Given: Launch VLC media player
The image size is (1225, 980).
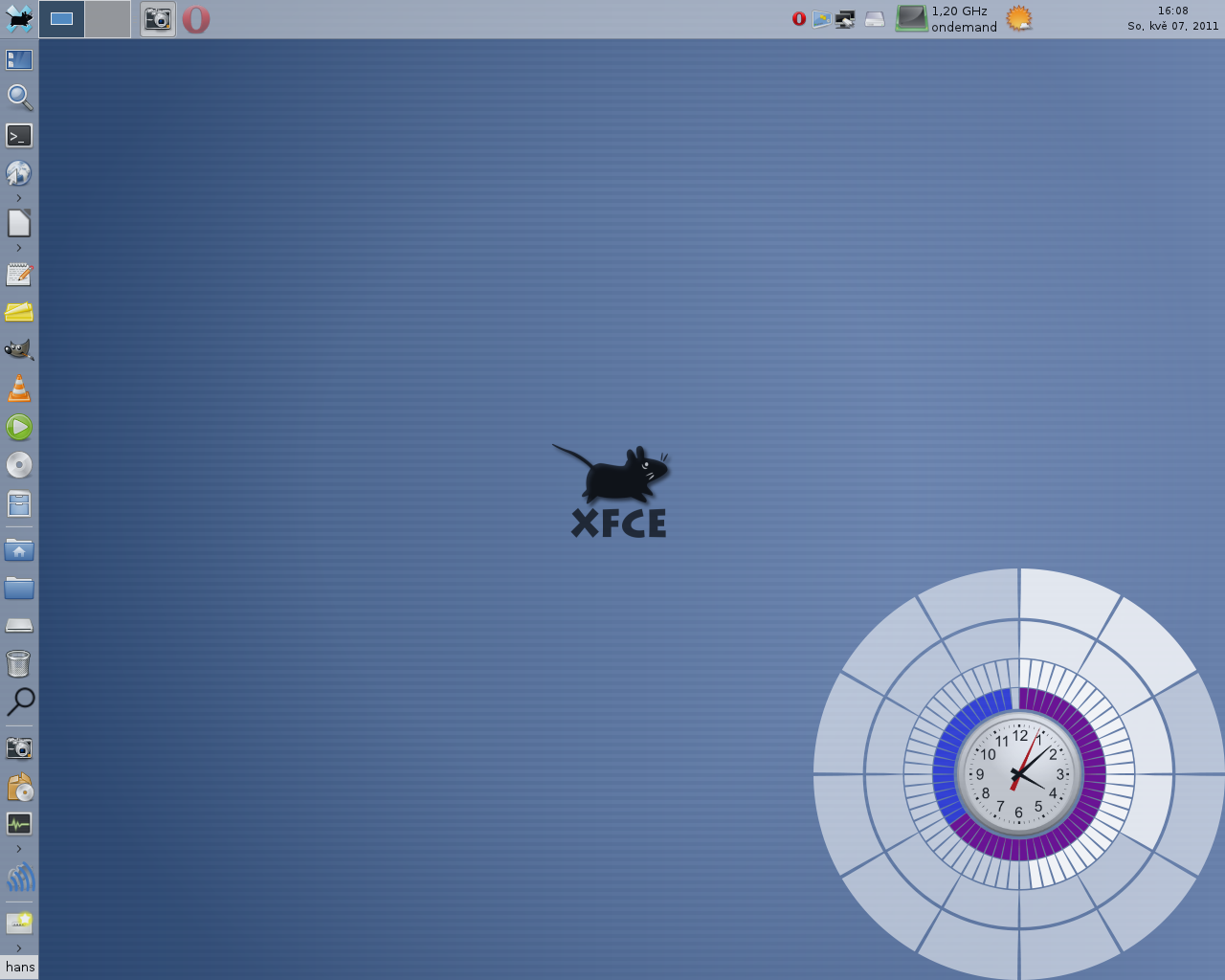Looking at the screenshot, I should [x=19, y=389].
